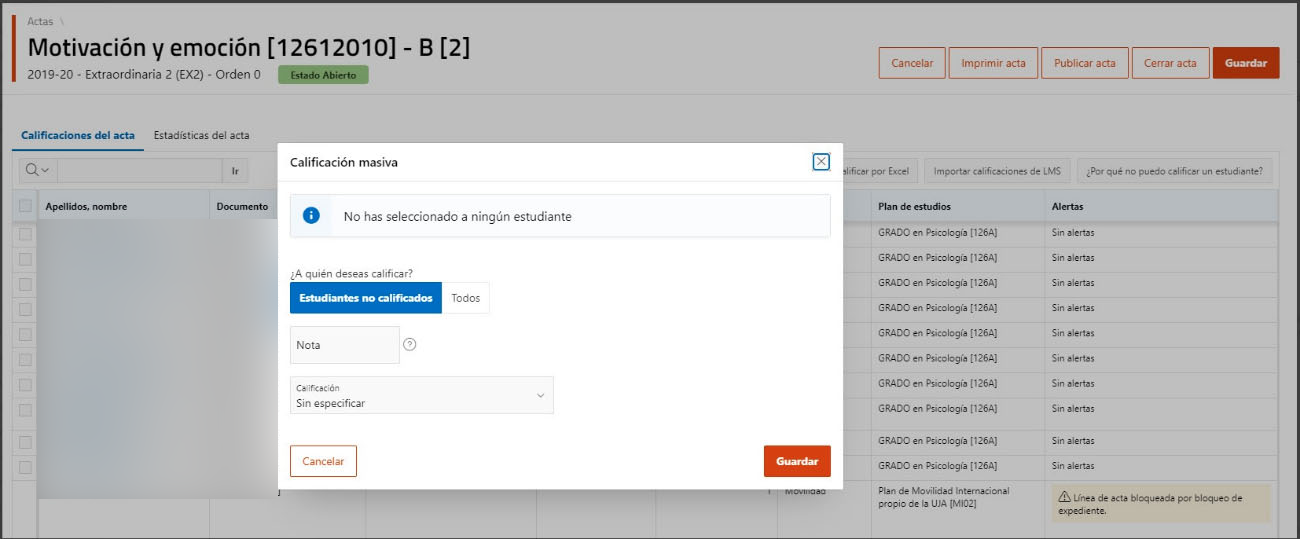Click the calificar por Excel button
The width and height of the screenshot is (1300, 539).
876,171
